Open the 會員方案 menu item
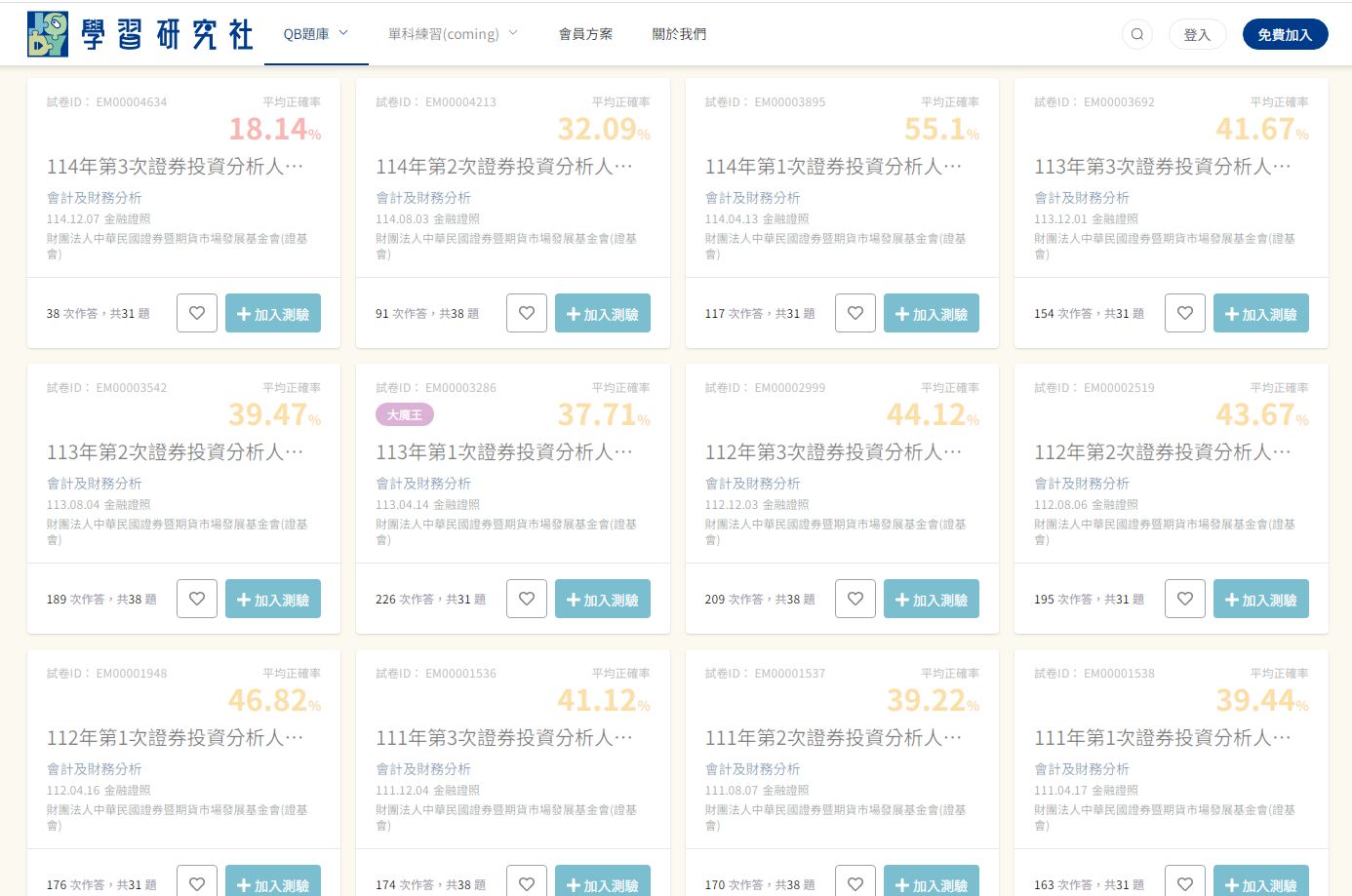This screenshot has height=896, width=1352. pyautogui.click(x=585, y=34)
